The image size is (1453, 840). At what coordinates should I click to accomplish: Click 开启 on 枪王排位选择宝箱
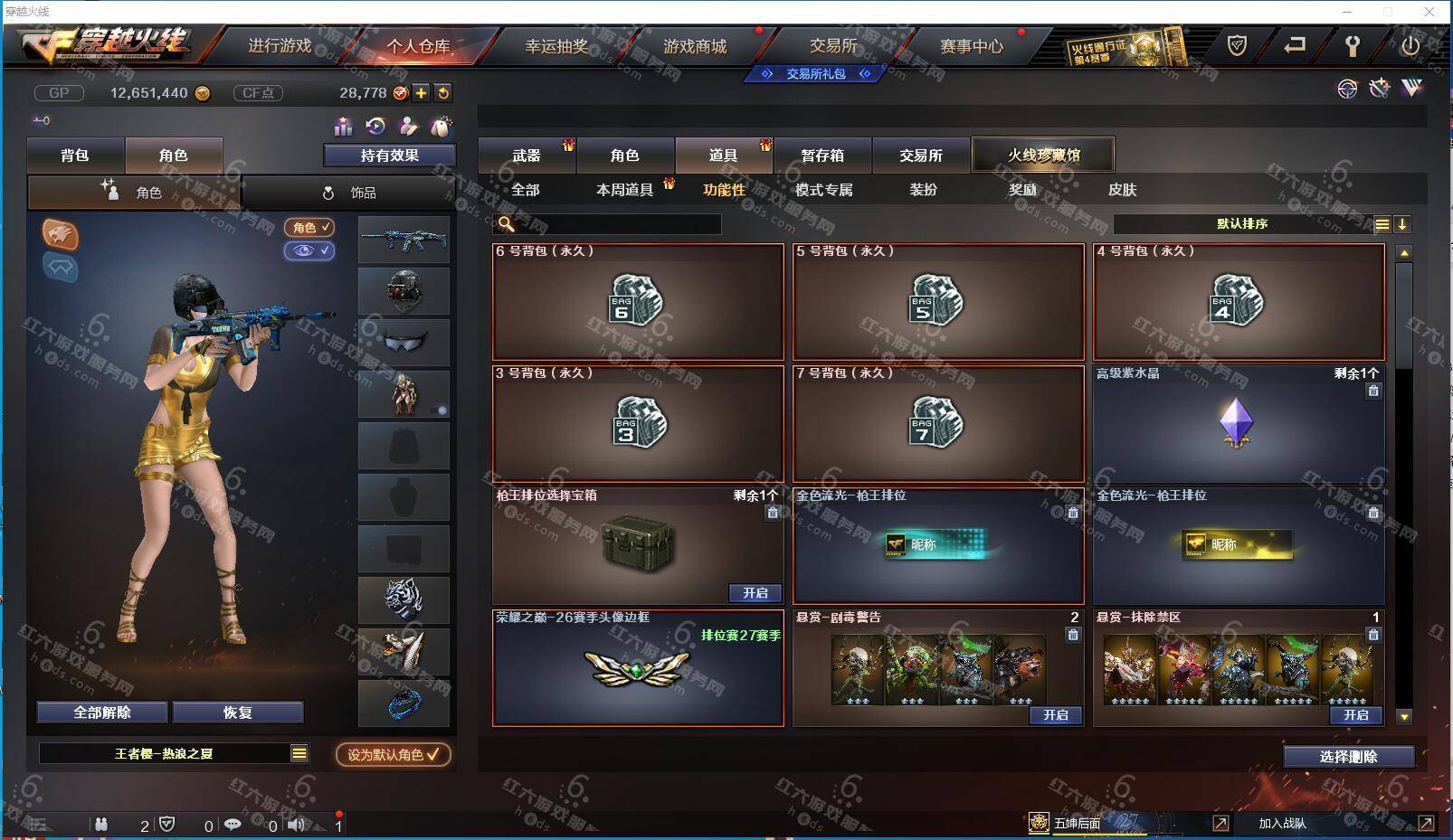coord(755,593)
